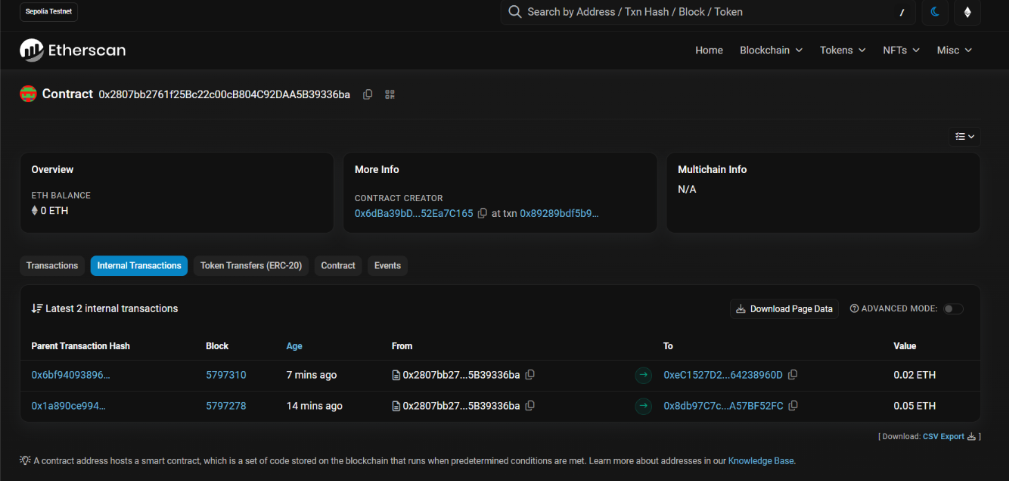This screenshot has height=481, width=1009.
Task: Expand the NFTs menu
Action: click(x=901, y=50)
